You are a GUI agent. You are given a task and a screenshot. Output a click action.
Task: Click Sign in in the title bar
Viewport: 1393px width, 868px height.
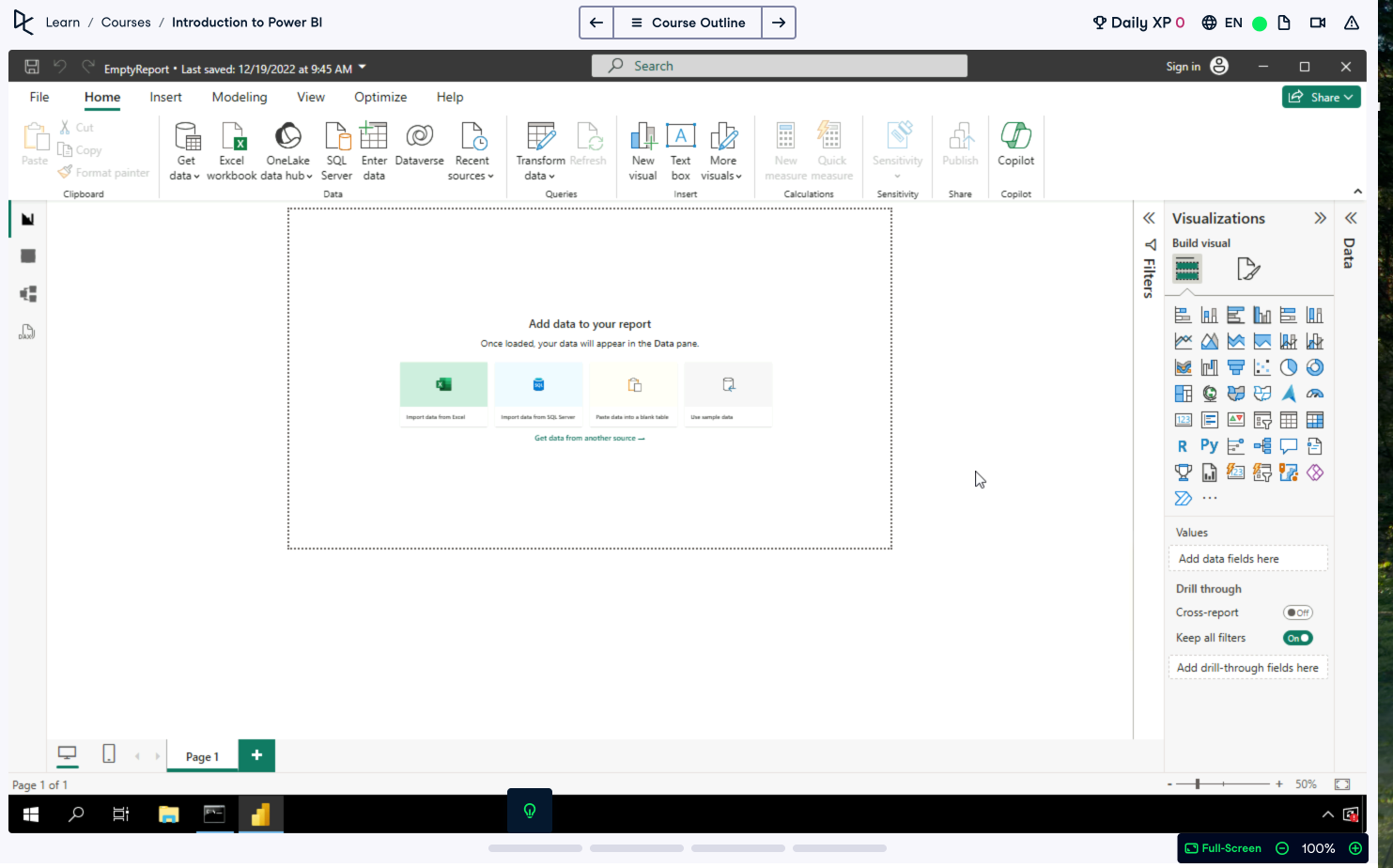(x=1183, y=67)
